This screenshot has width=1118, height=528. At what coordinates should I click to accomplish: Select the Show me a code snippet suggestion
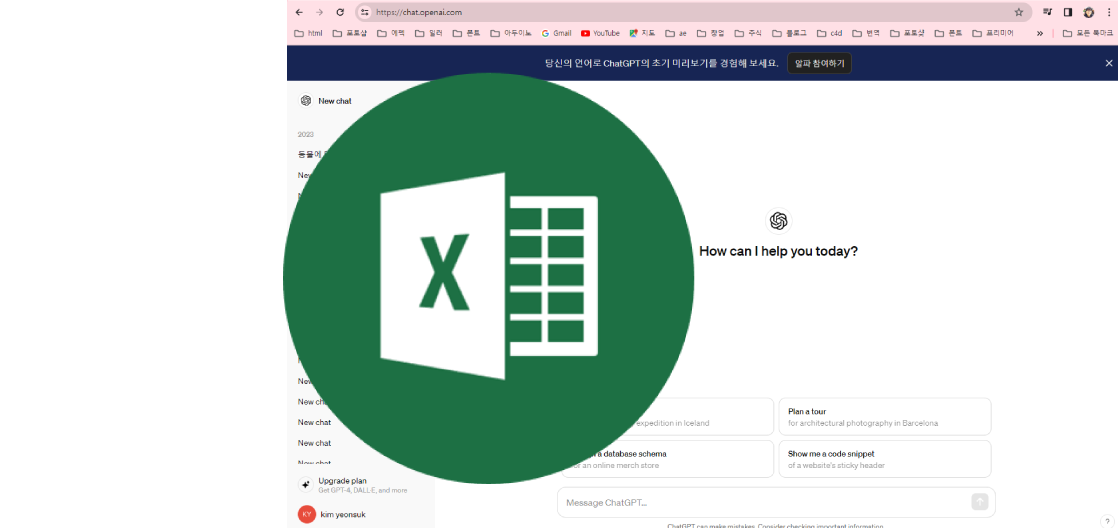[x=885, y=459]
